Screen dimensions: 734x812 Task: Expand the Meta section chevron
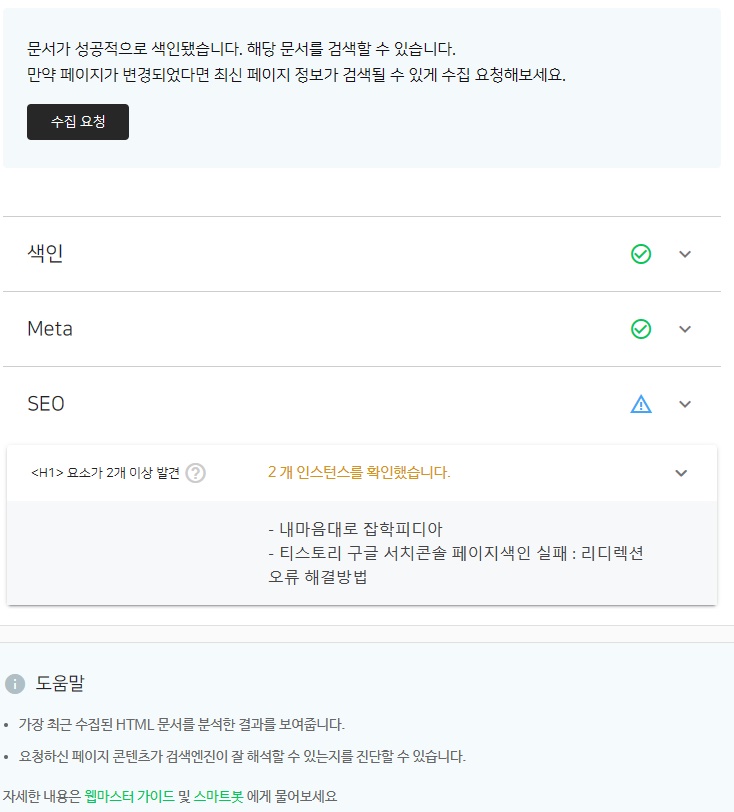click(x=685, y=328)
